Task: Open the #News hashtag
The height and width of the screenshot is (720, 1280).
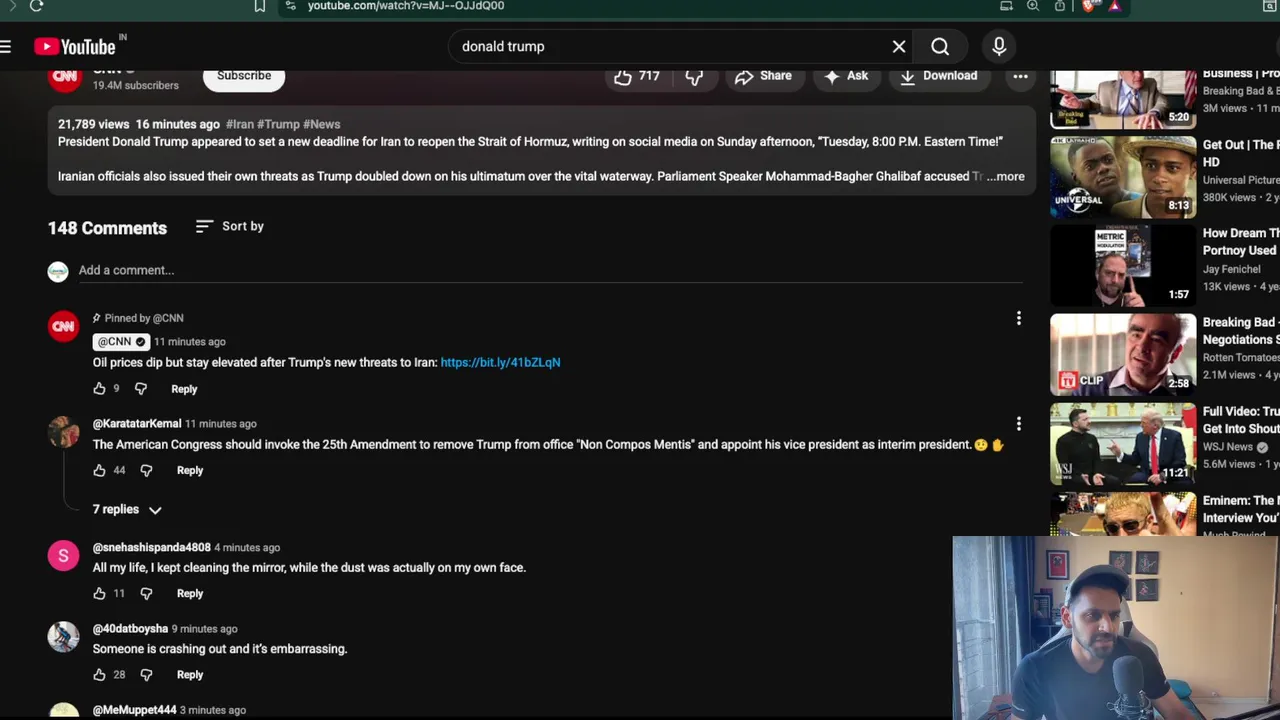Action: coord(321,124)
